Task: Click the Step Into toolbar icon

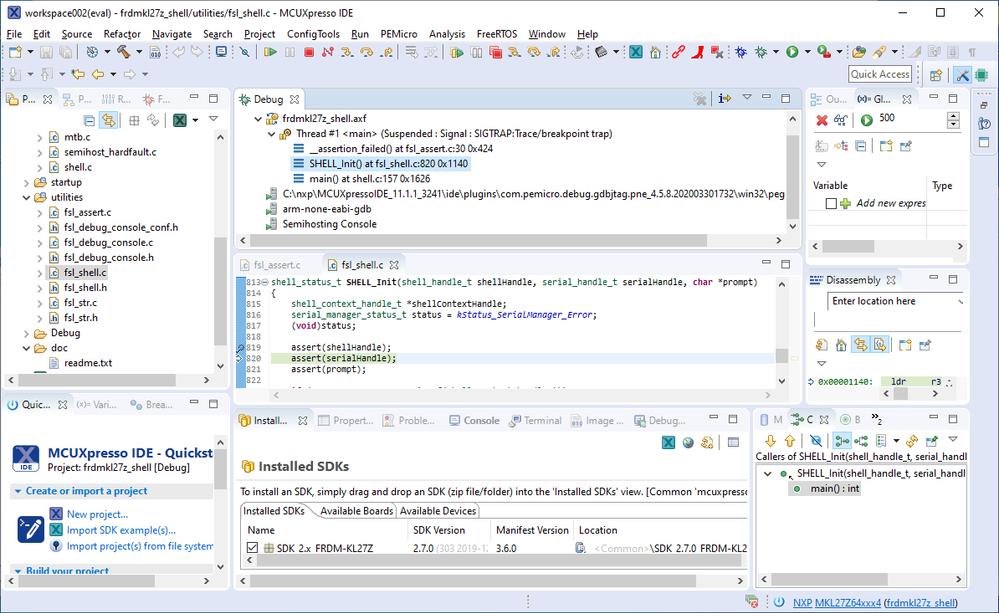Action: coord(347,52)
